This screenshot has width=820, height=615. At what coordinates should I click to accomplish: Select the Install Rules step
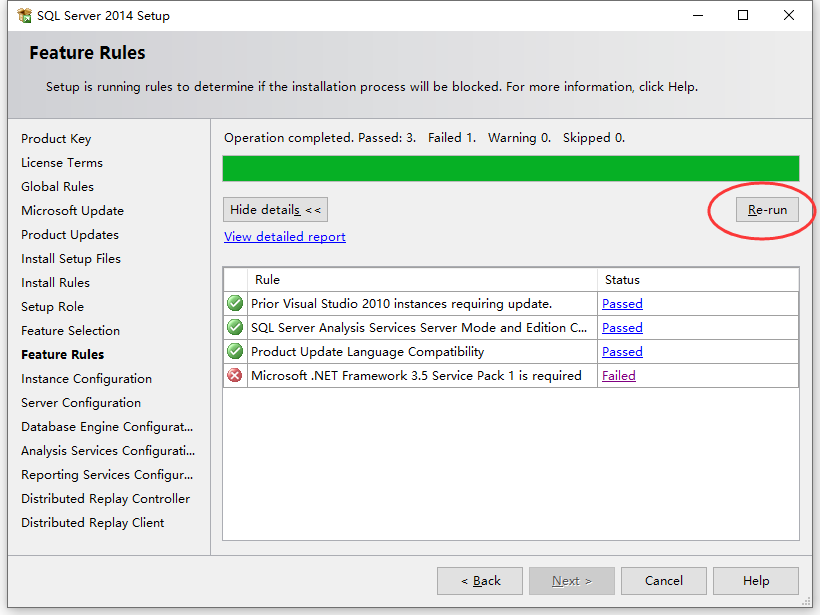coord(55,283)
